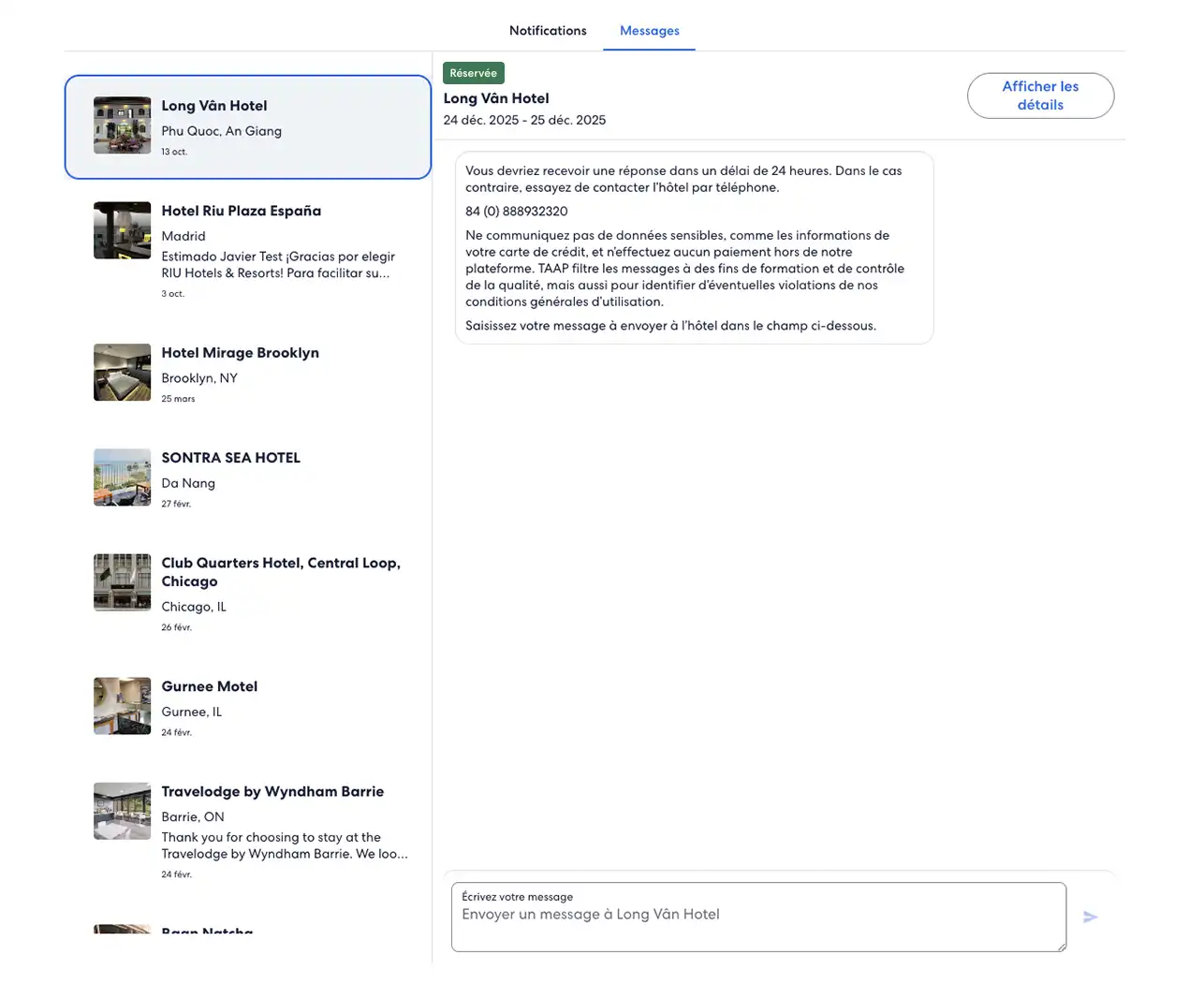Click the Afficher les détails button
This screenshot has height=999, width=1204.
click(x=1039, y=95)
